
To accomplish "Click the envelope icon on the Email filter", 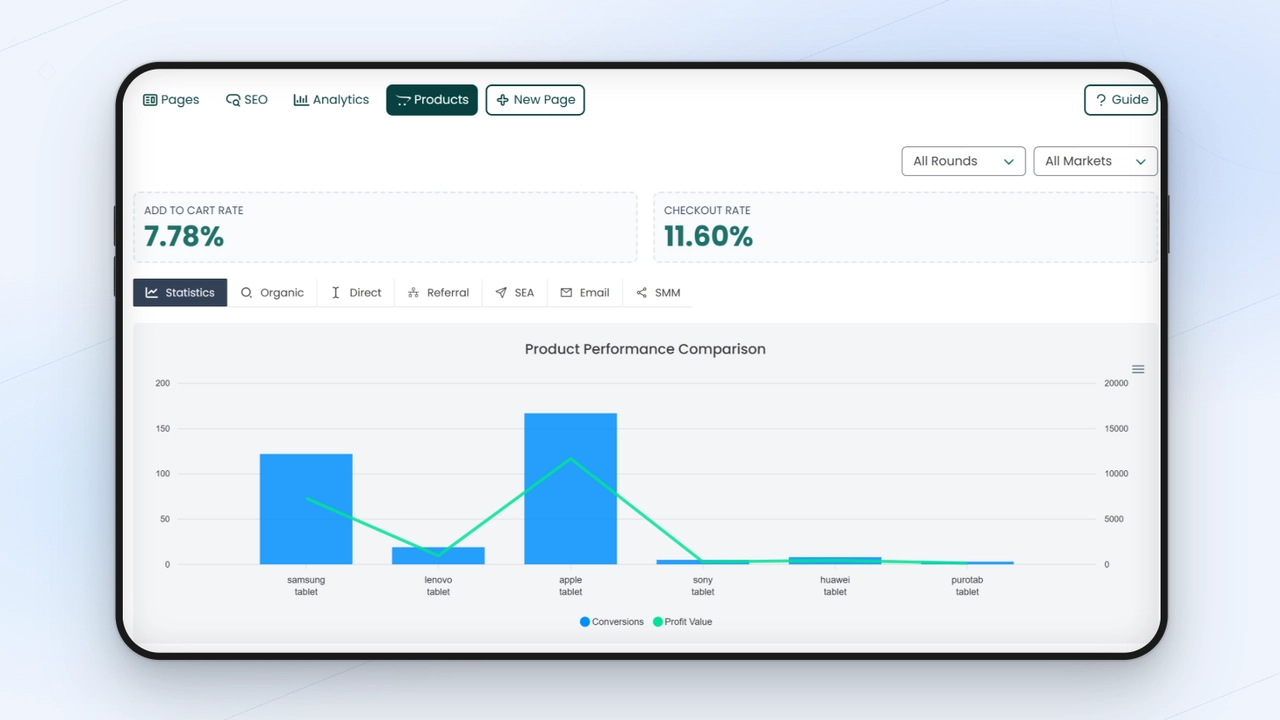I will (x=566, y=292).
